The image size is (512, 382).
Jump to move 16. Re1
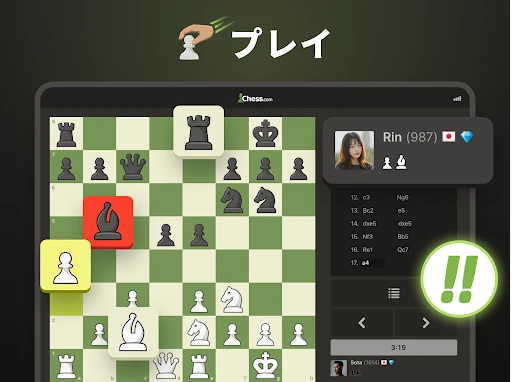point(368,249)
